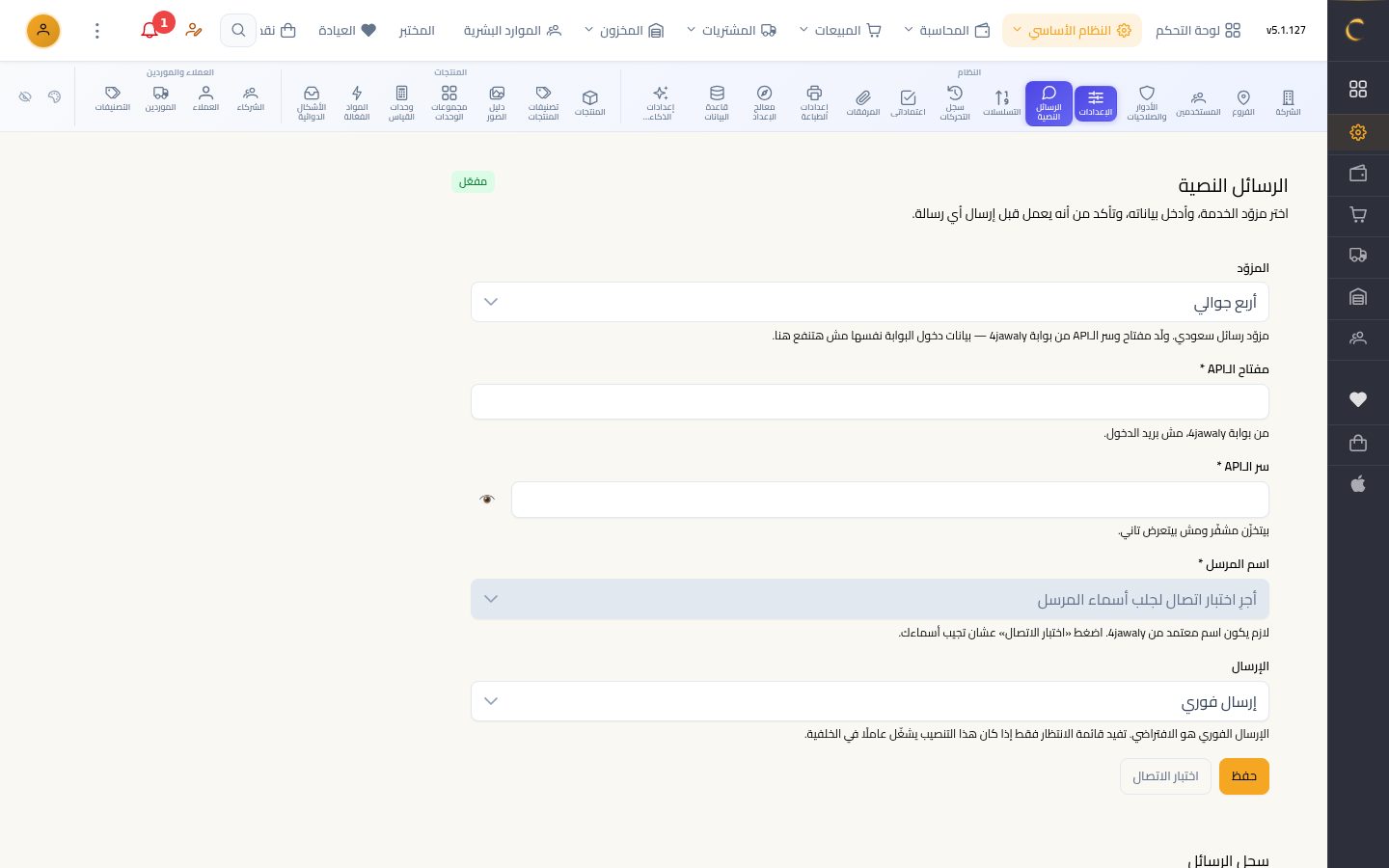Click the حفظ save button
Viewport: 1389px width, 868px height.
(x=1244, y=776)
